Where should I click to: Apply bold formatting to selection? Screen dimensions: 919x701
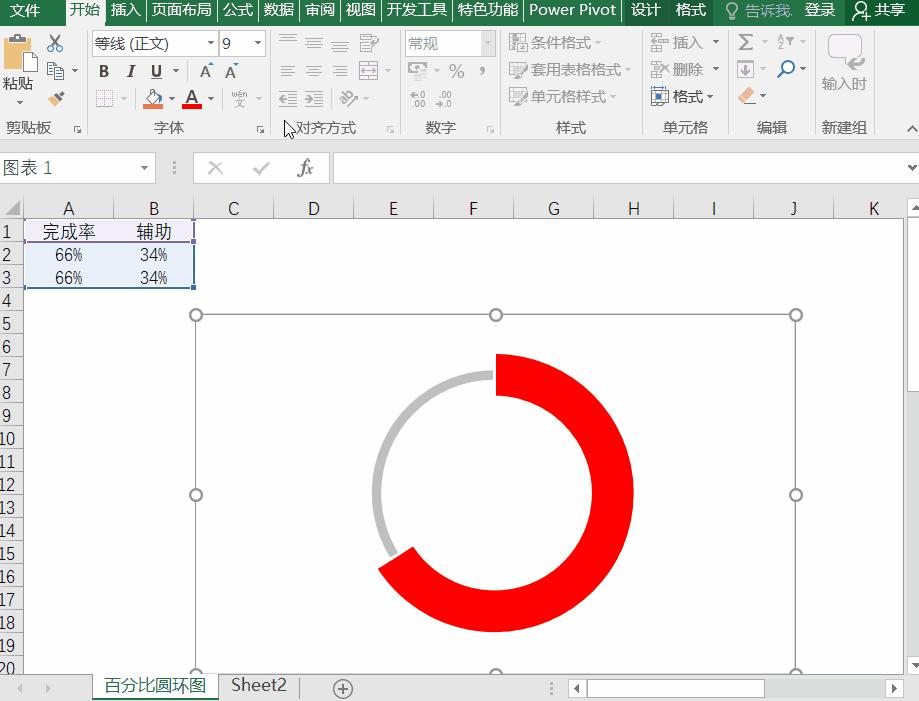pyautogui.click(x=103, y=71)
